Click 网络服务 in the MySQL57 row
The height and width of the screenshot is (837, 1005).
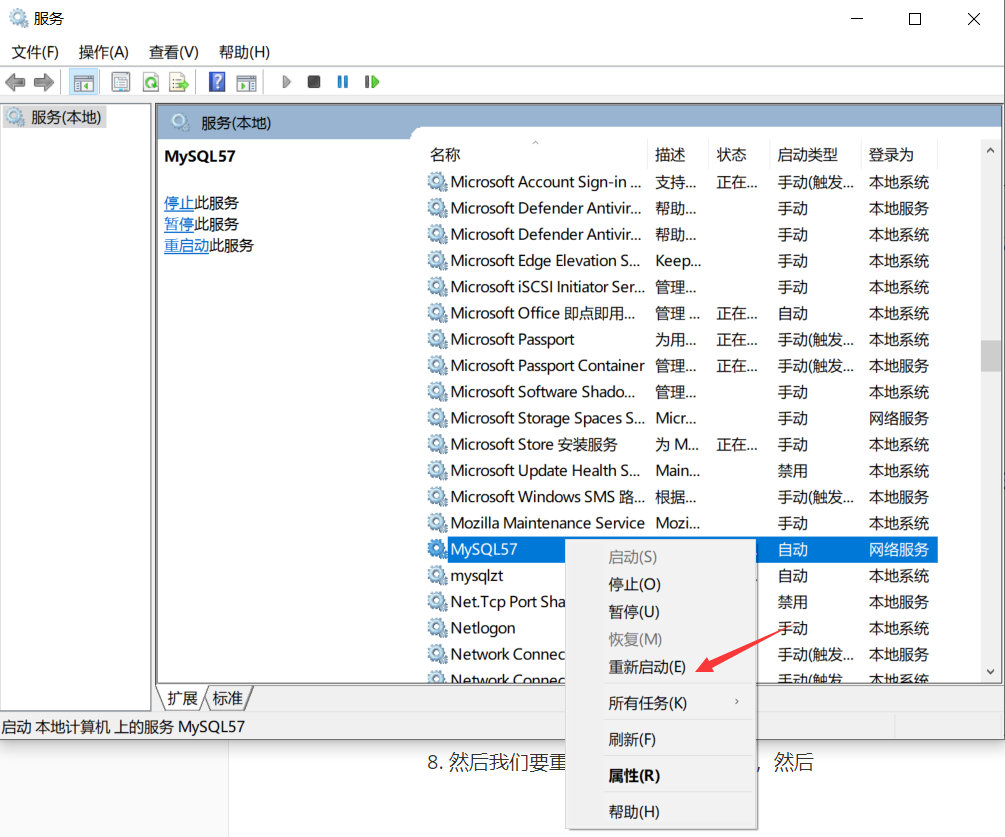(899, 549)
